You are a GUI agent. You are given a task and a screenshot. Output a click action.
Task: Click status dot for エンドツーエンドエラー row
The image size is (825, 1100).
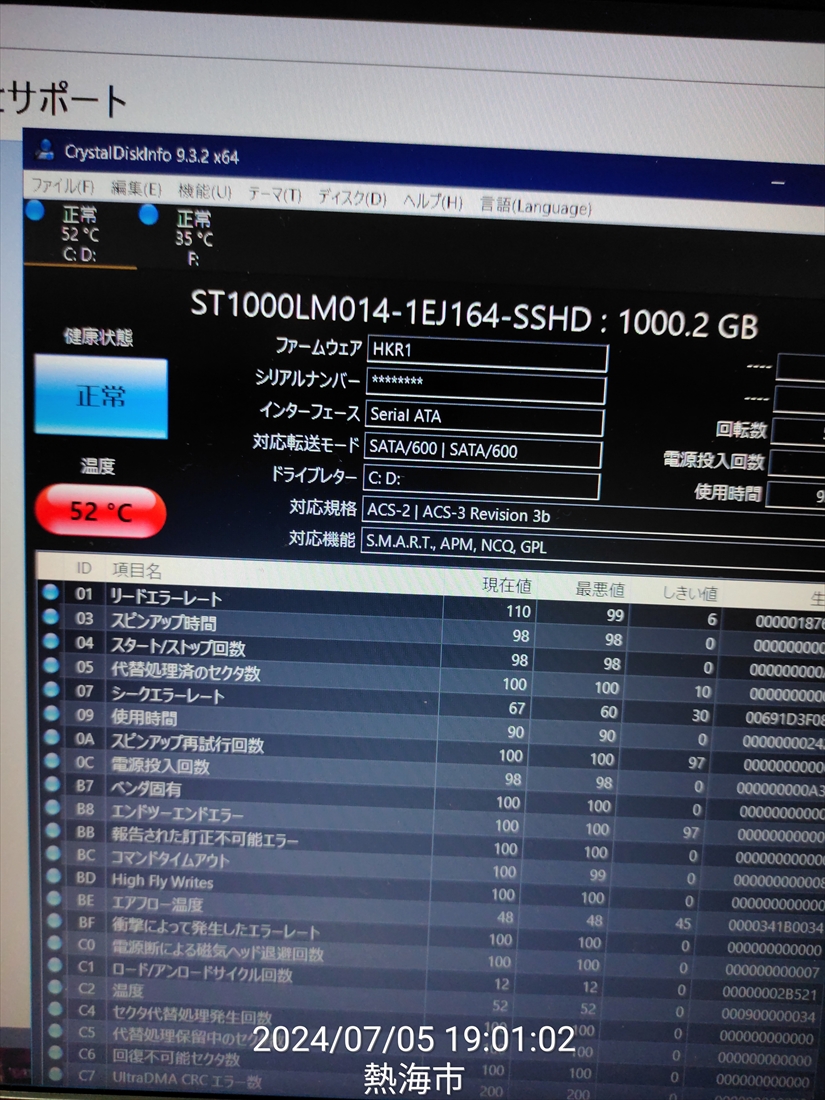click(x=53, y=807)
